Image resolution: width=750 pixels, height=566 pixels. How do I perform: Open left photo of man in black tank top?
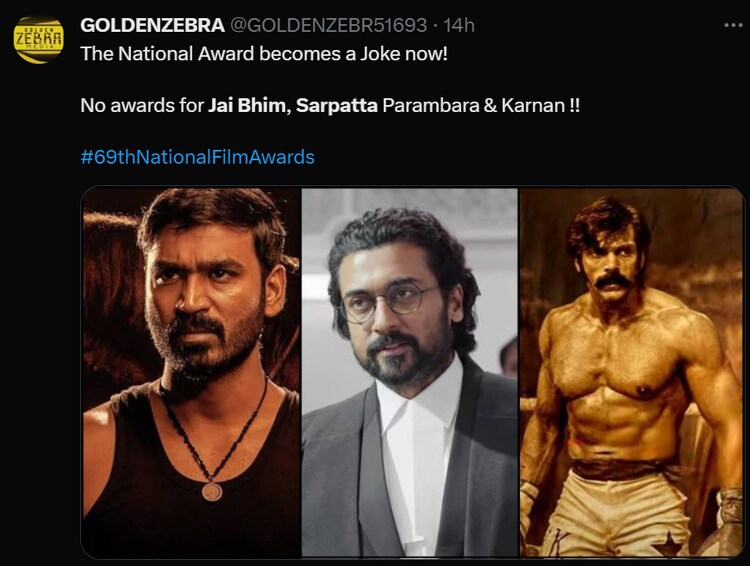190,370
